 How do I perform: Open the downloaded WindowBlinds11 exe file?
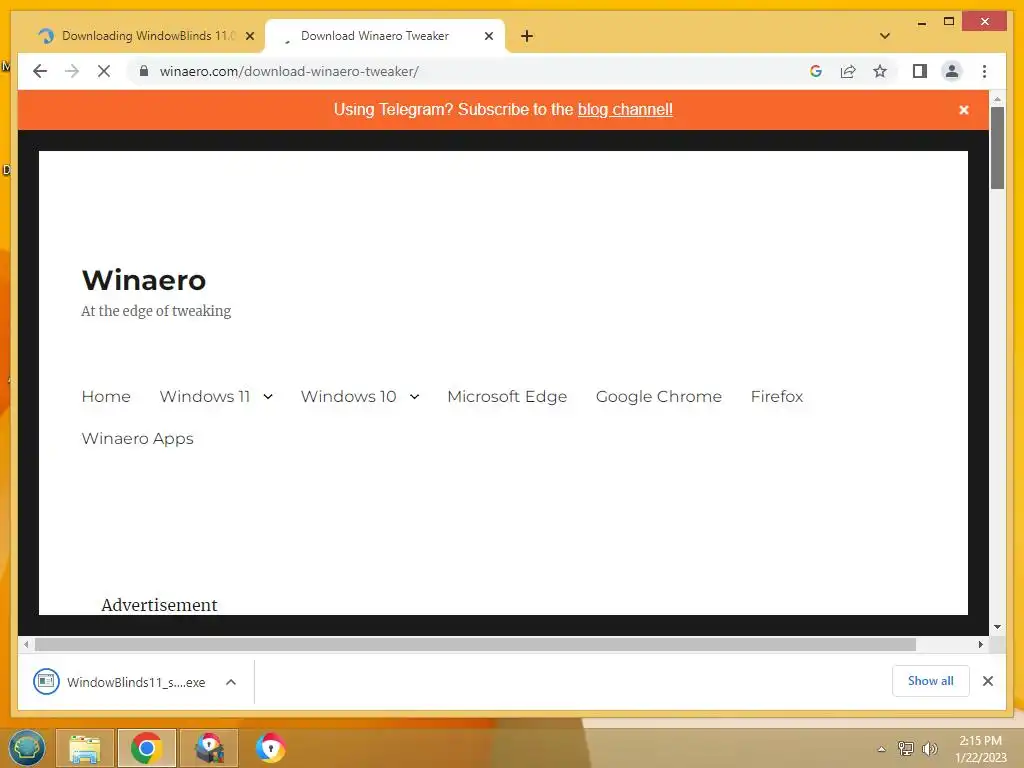(120, 682)
